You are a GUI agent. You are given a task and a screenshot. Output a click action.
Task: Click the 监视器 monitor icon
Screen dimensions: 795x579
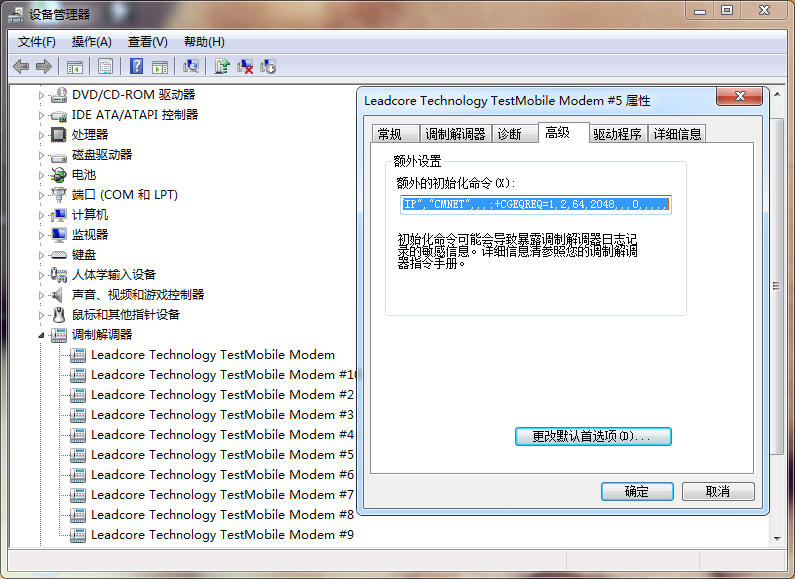point(59,235)
